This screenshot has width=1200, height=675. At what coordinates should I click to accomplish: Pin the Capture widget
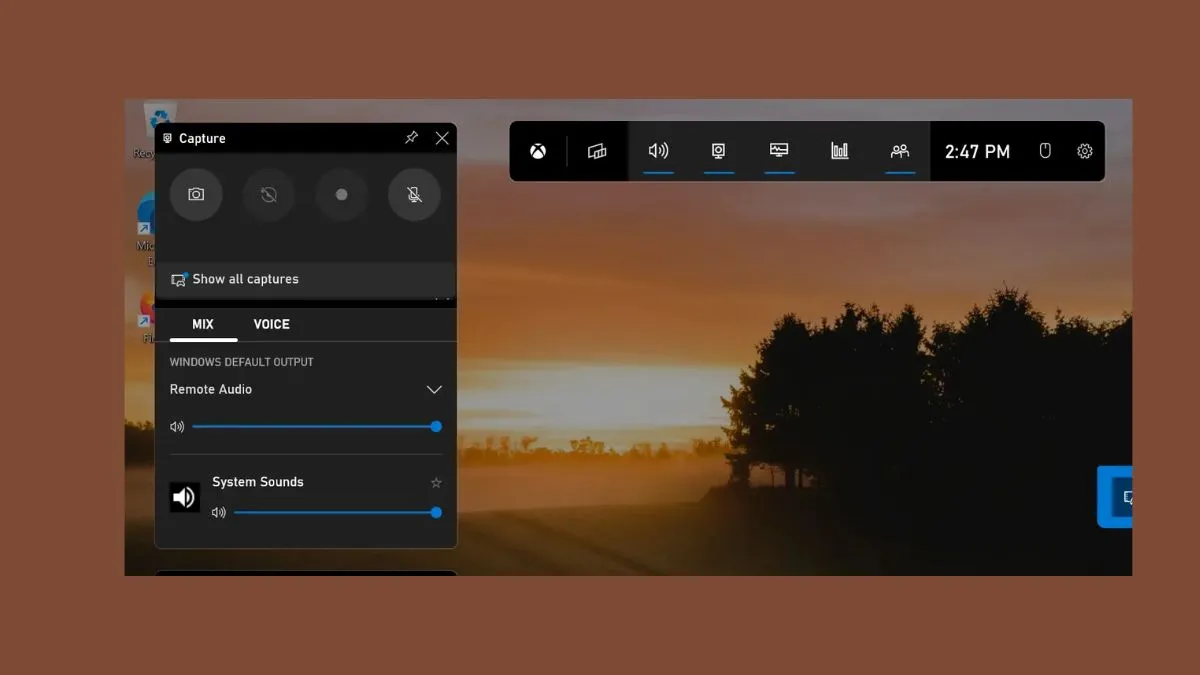click(411, 138)
